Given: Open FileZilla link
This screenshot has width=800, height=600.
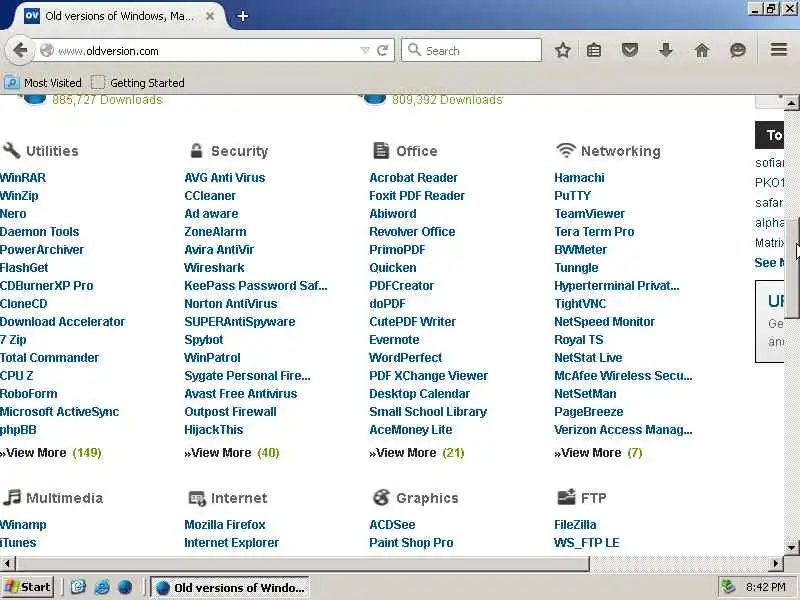Looking at the screenshot, I should pyautogui.click(x=575, y=524).
